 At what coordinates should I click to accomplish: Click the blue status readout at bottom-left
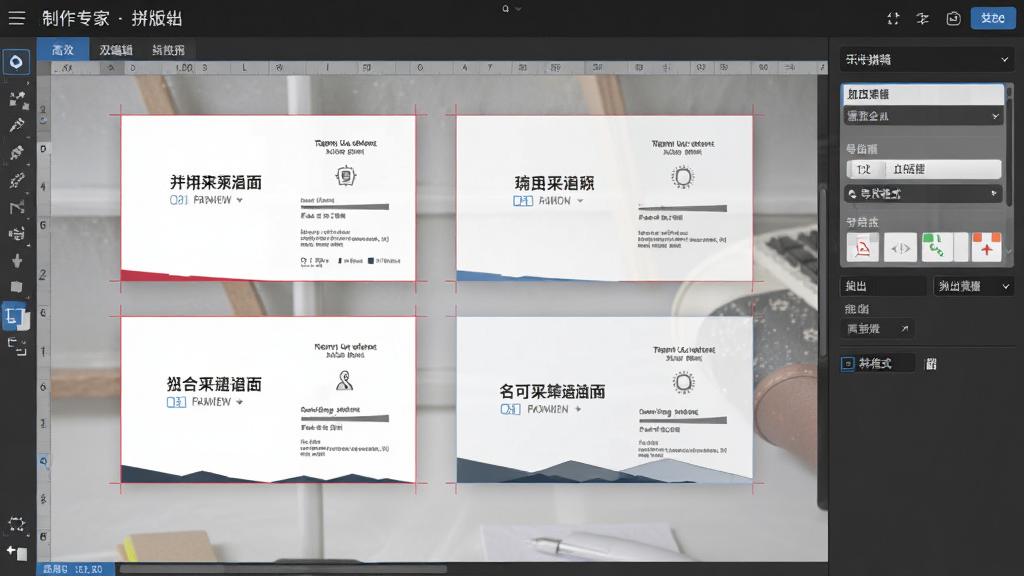tap(75, 569)
